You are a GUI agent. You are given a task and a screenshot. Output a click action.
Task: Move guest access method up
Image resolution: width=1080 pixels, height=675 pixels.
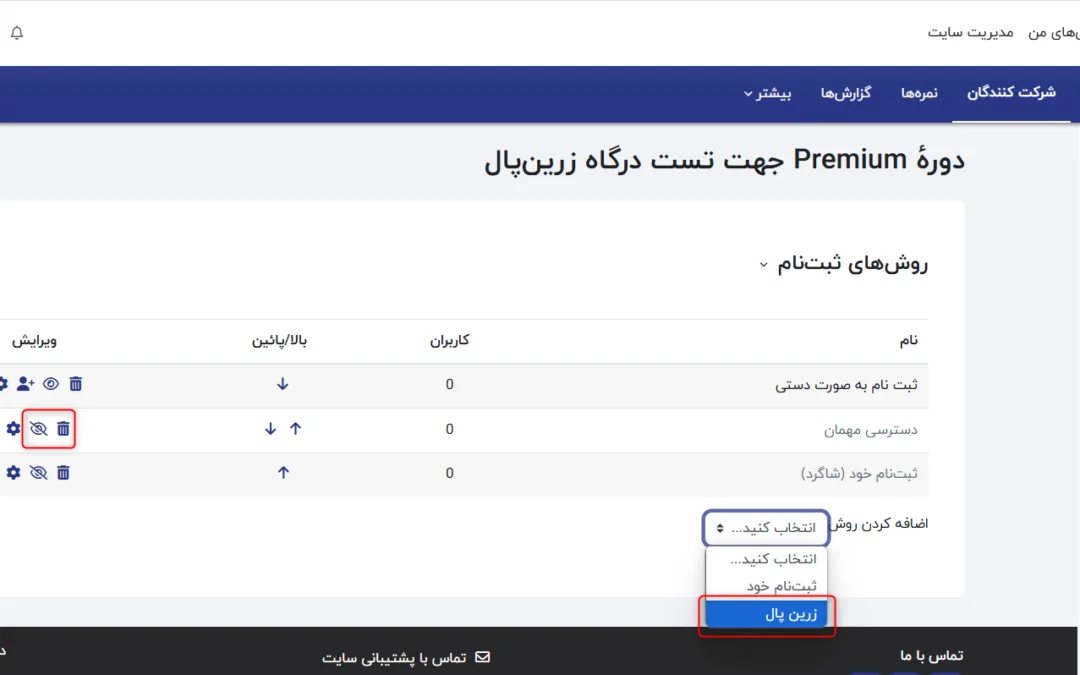295,429
